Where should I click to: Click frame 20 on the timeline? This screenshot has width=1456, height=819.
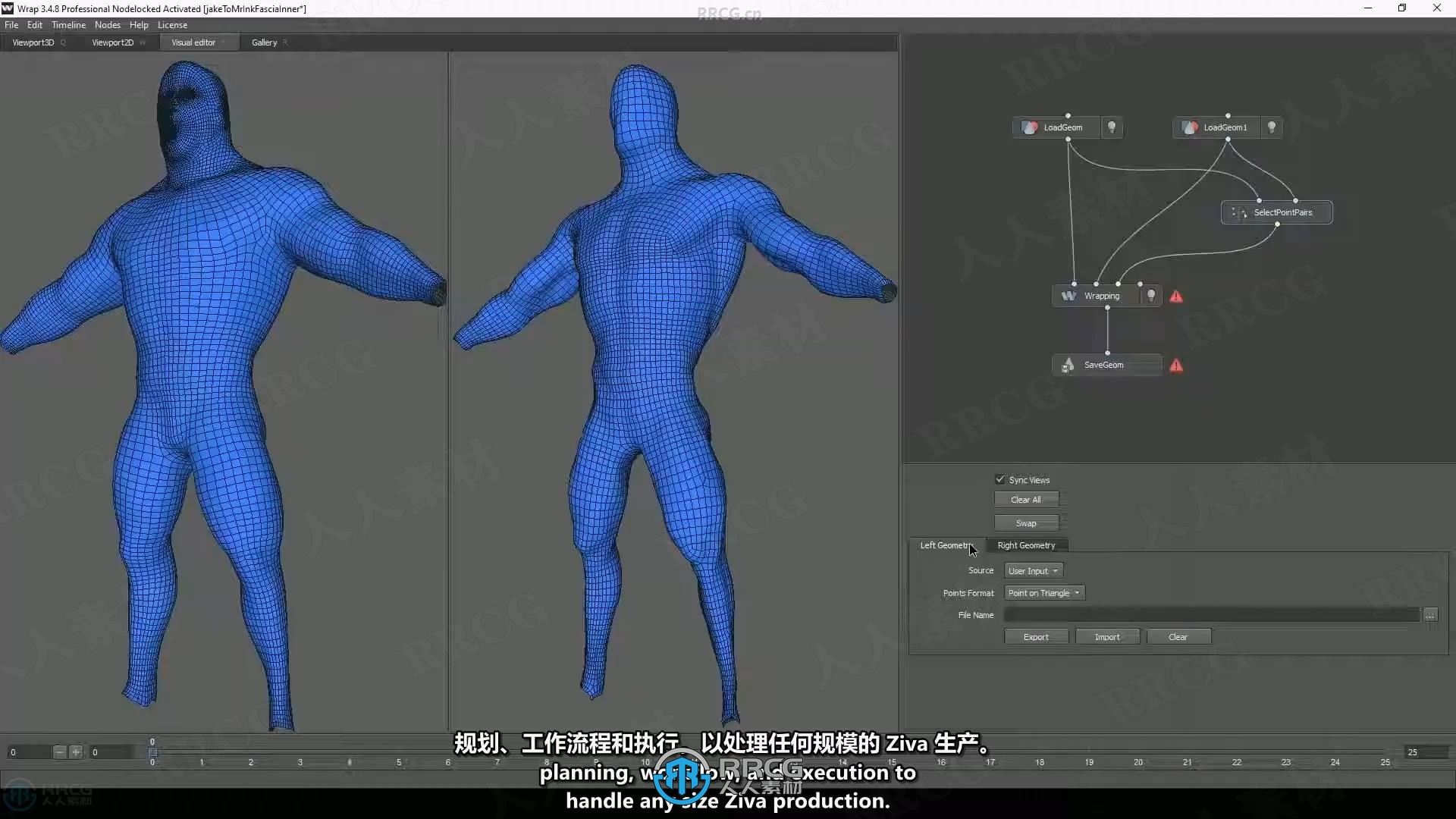1138,762
